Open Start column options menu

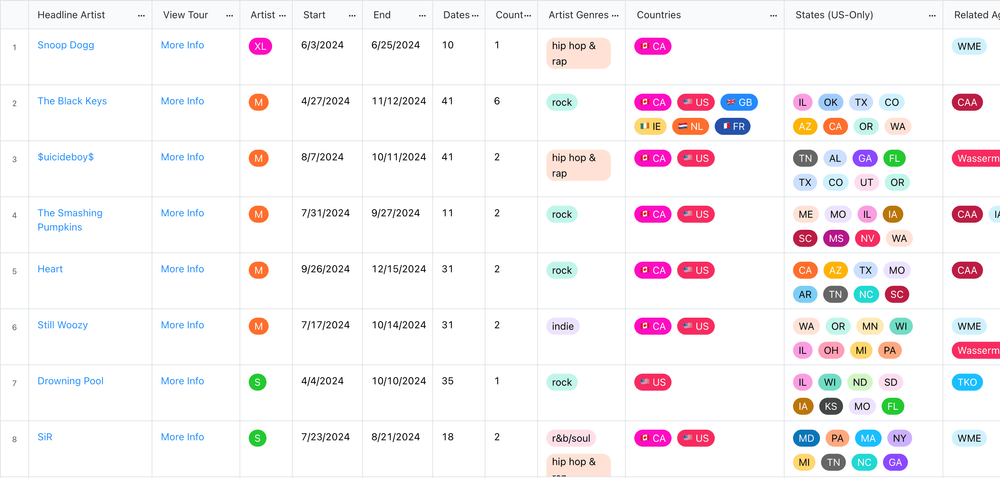351,15
